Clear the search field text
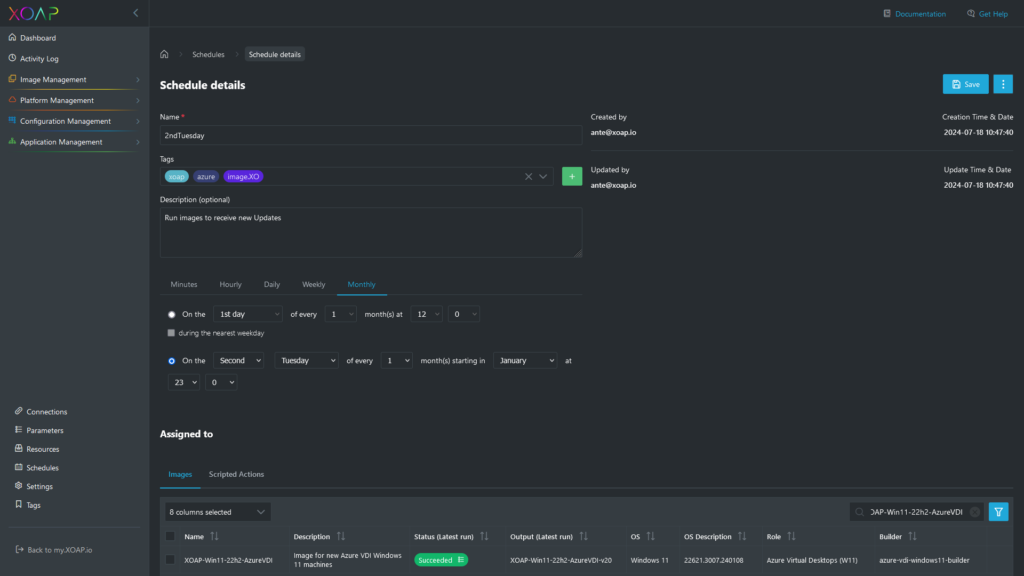This screenshot has height=576, width=1024. [975, 513]
